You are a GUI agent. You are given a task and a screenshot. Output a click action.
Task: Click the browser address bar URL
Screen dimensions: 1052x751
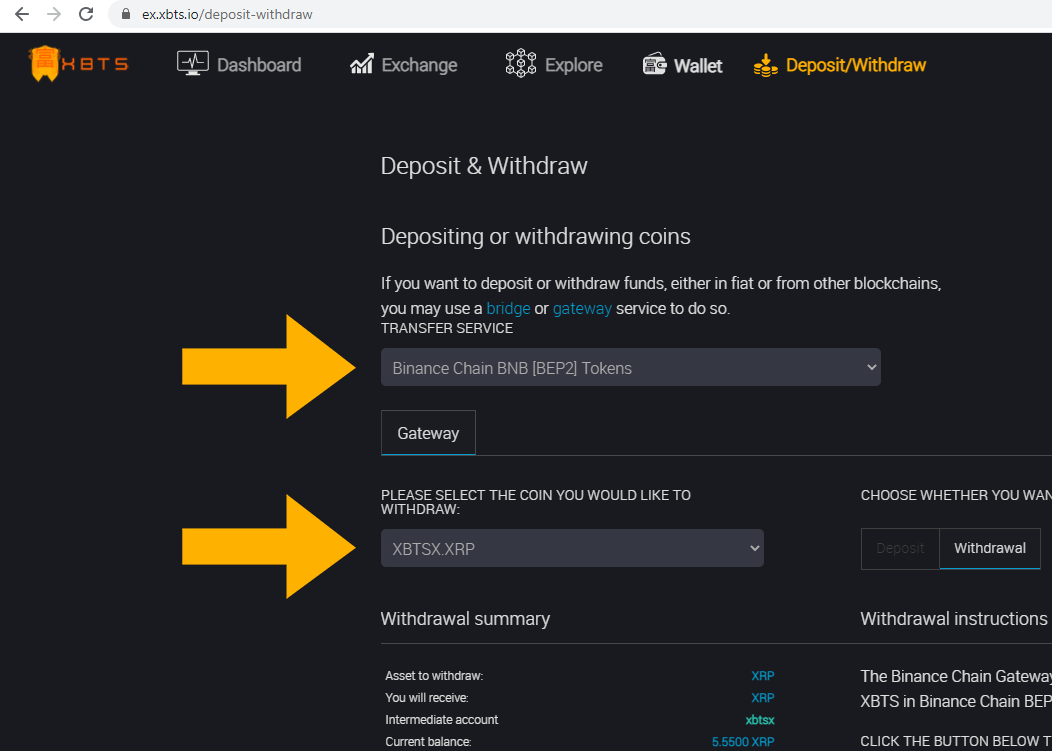[227, 14]
